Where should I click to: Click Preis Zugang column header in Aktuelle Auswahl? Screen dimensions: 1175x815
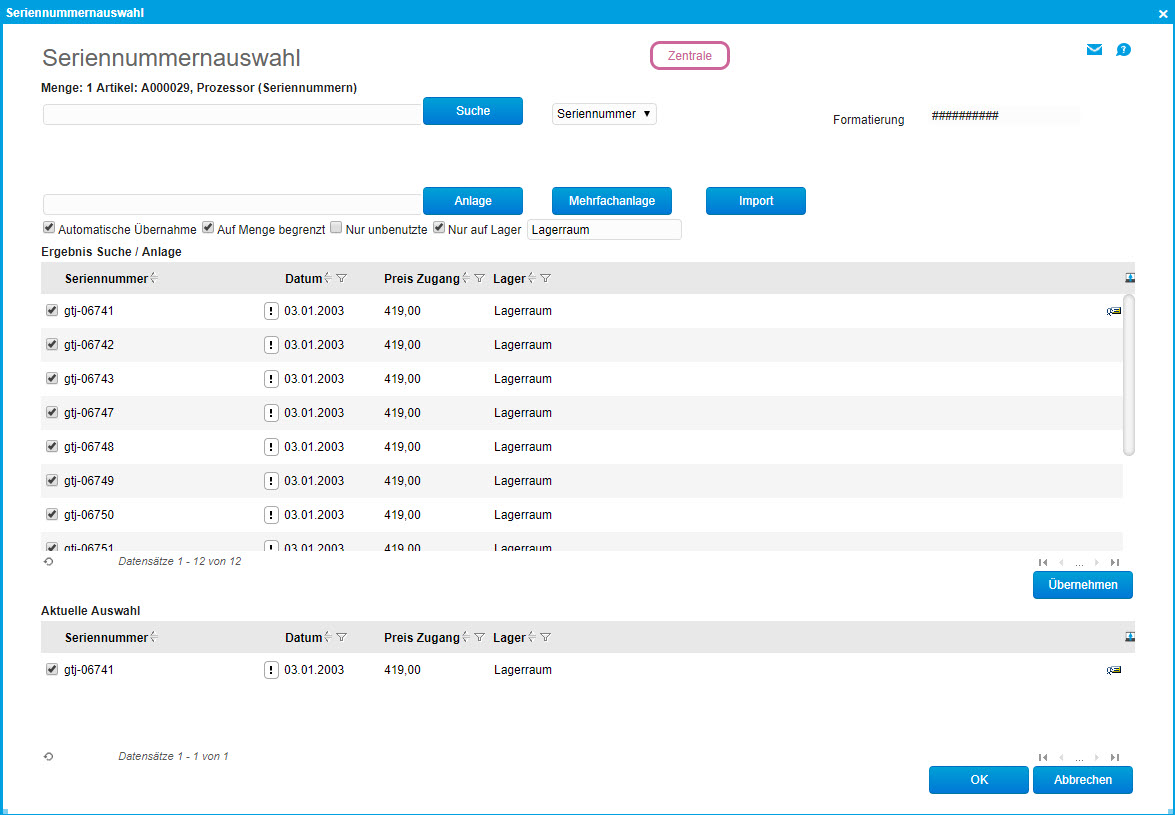click(422, 637)
